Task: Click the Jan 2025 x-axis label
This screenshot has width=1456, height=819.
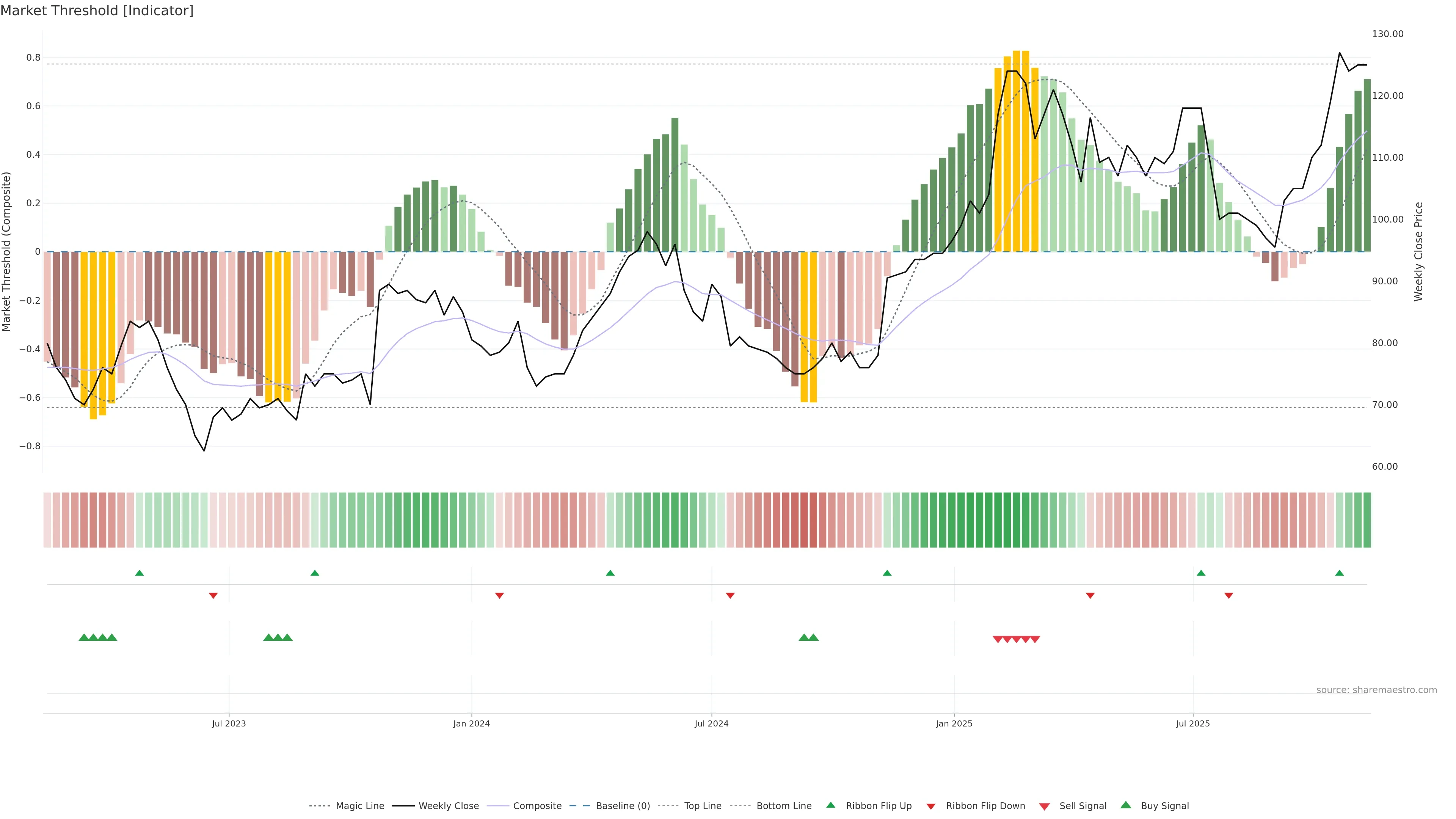Action: pyautogui.click(x=954, y=723)
